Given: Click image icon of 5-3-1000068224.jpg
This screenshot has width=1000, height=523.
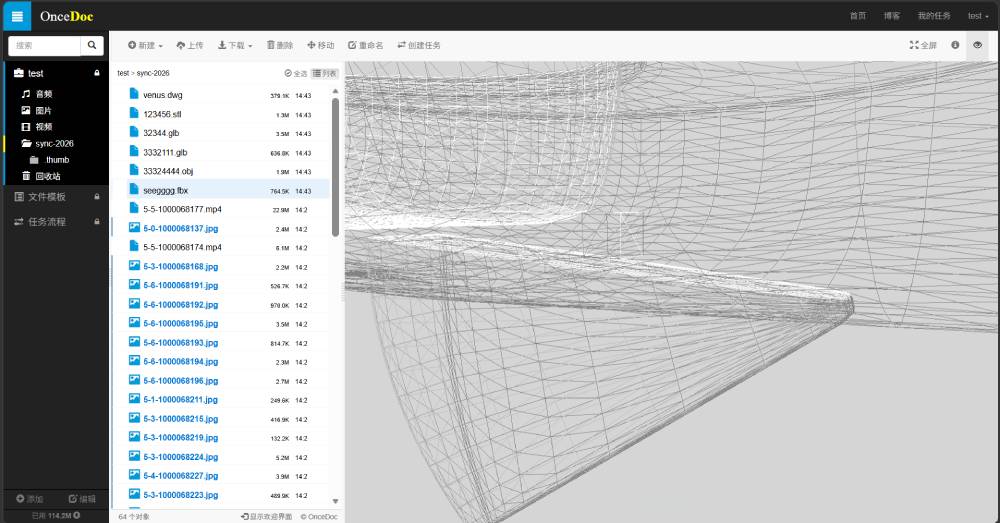Looking at the screenshot, I should coord(135,455).
